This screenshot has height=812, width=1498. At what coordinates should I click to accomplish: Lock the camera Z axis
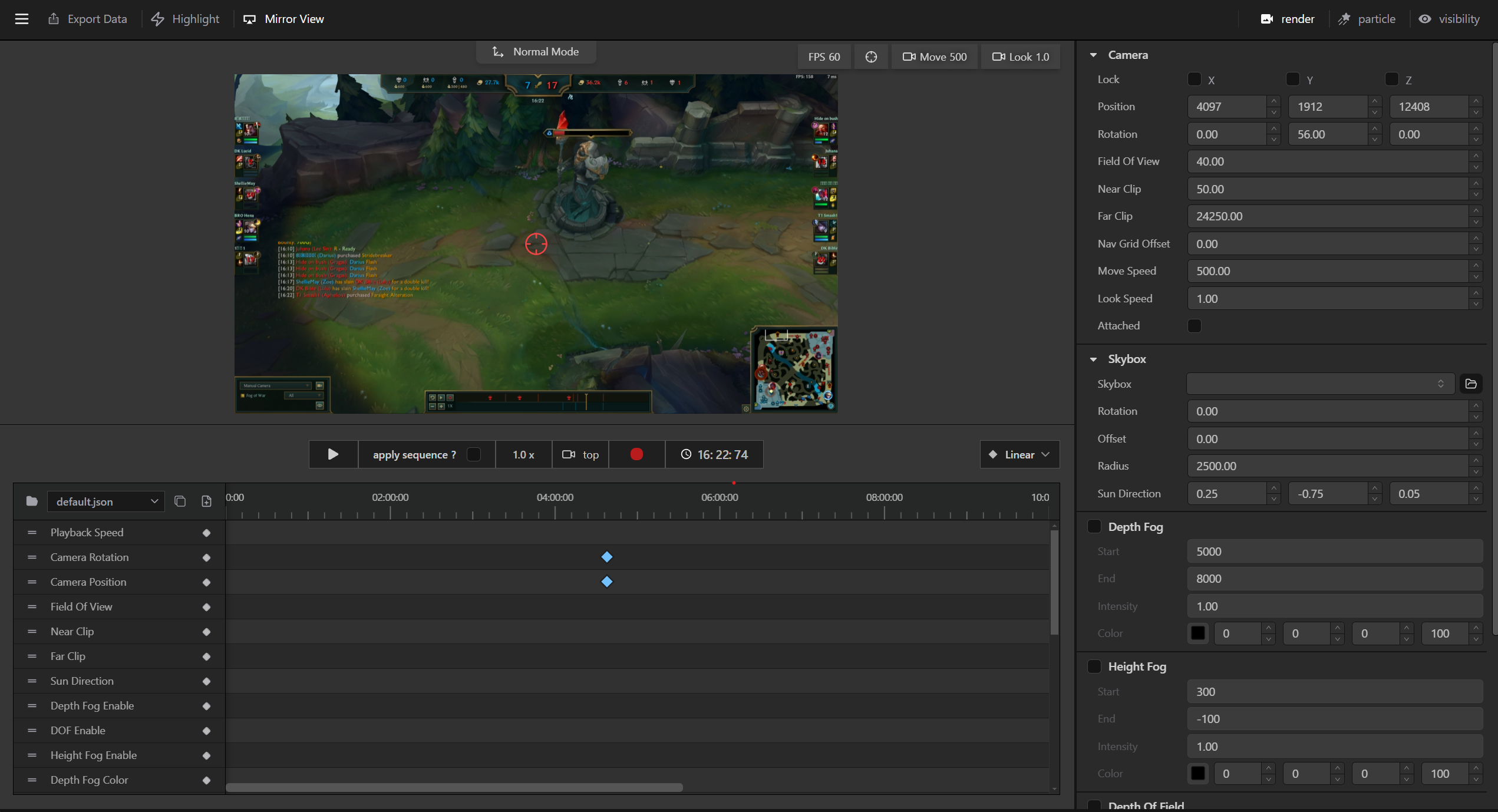(1393, 80)
